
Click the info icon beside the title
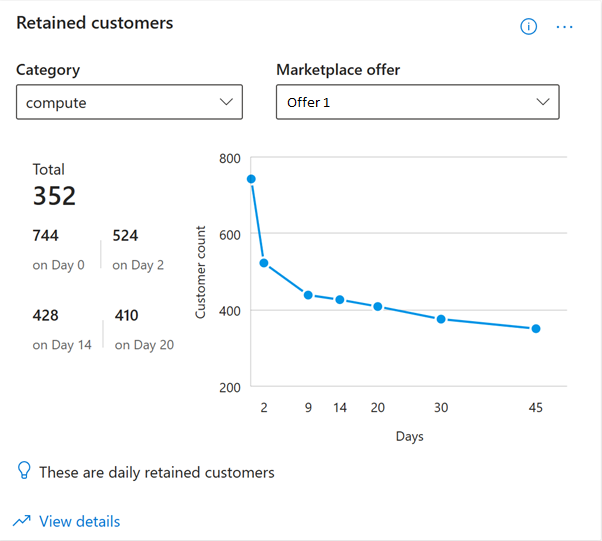pyautogui.click(x=529, y=27)
